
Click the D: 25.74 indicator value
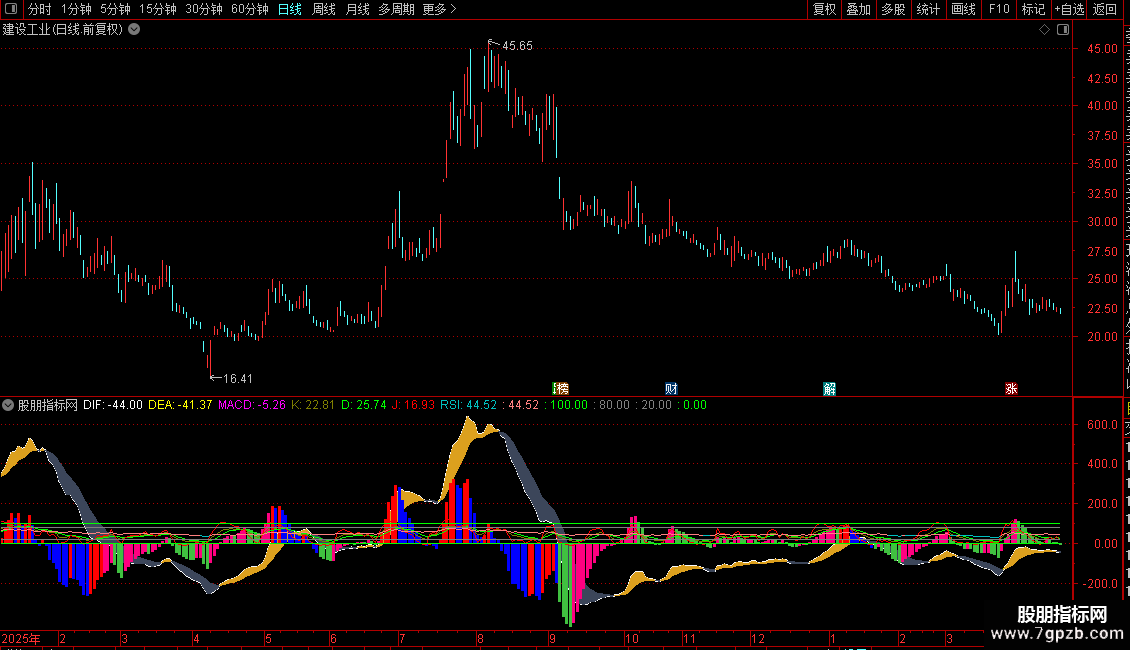[363, 405]
